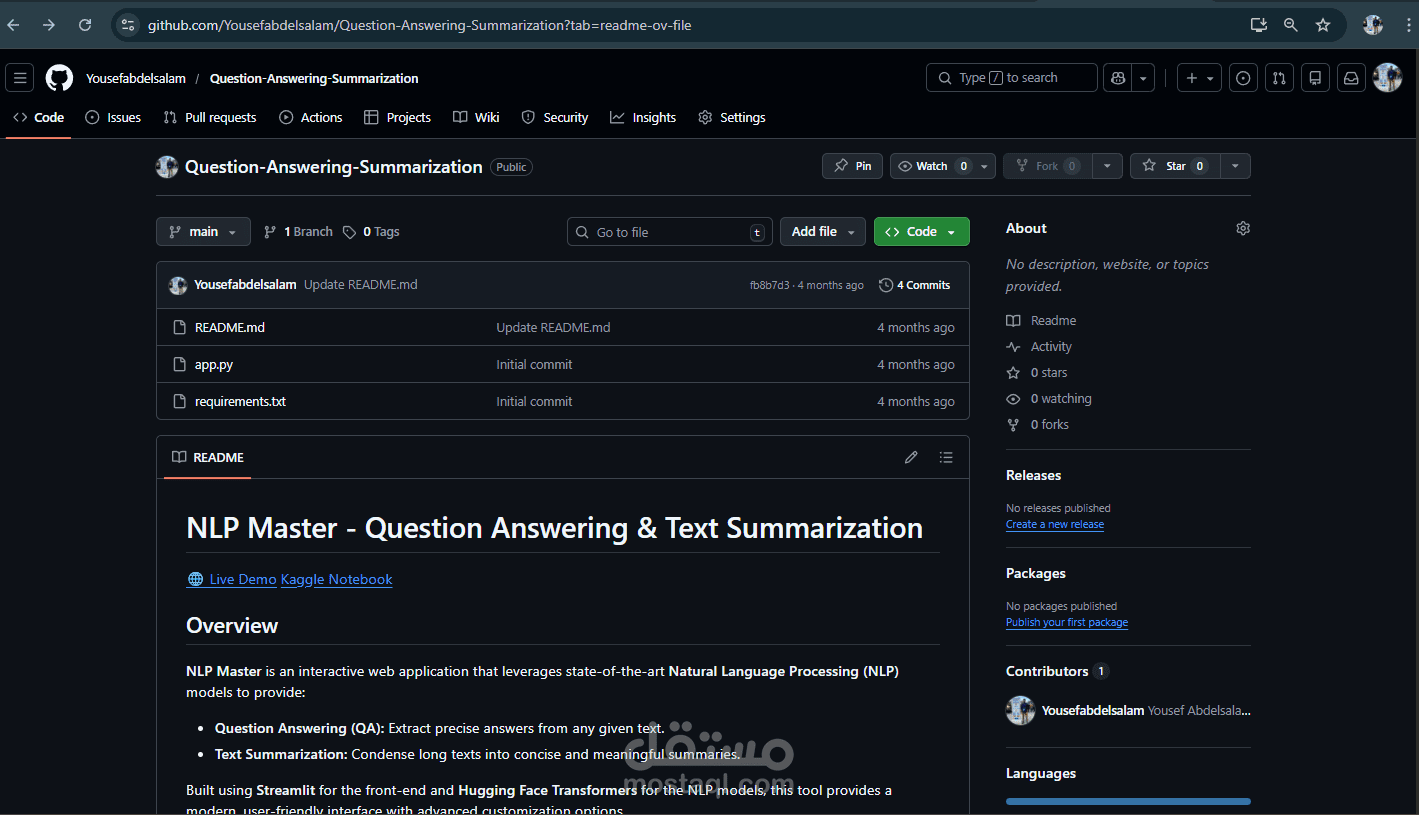
Task: Click the search box in header
Action: [x=1011, y=78]
